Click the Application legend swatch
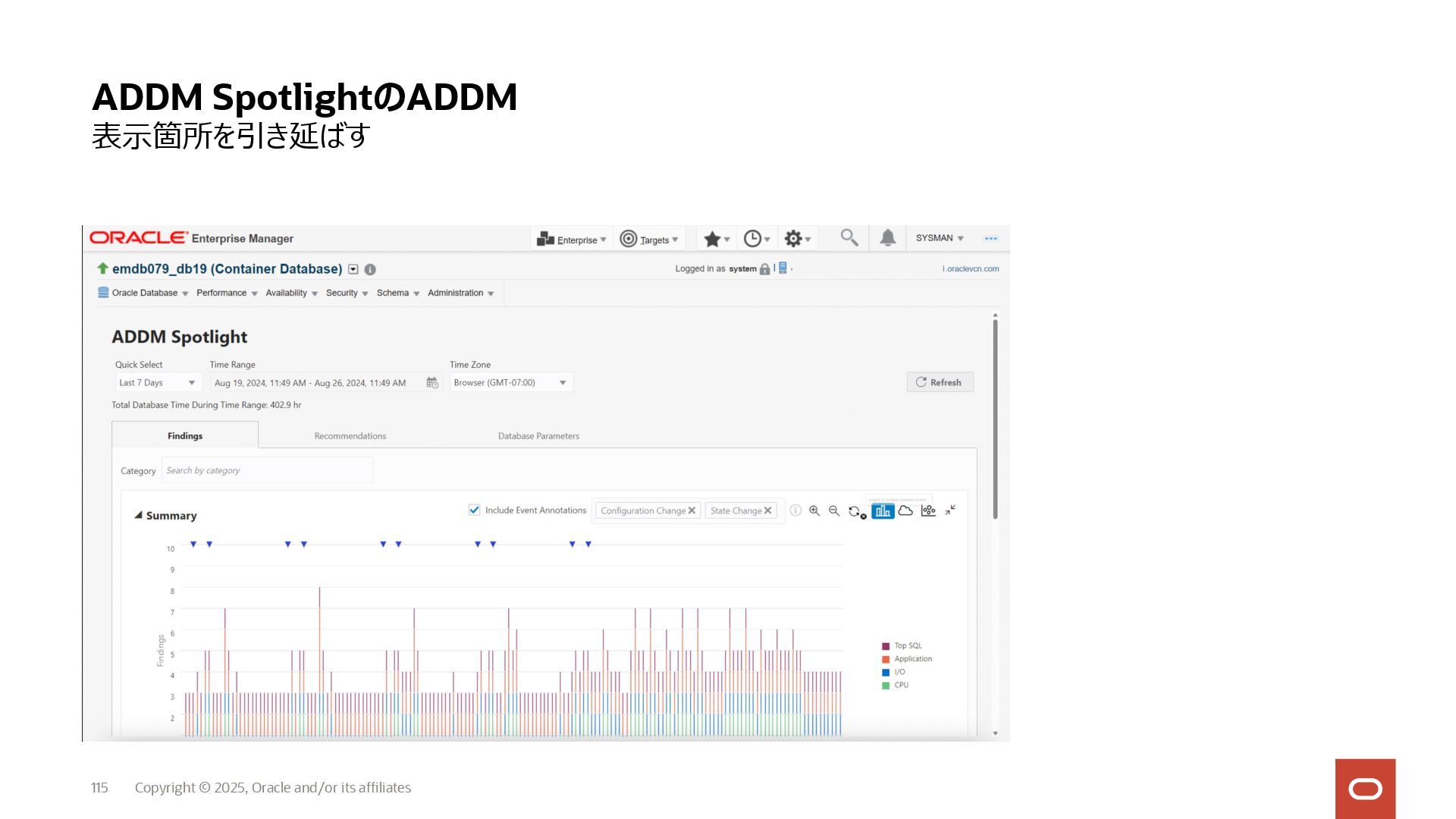1456x819 pixels. pyautogui.click(x=886, y=659)
